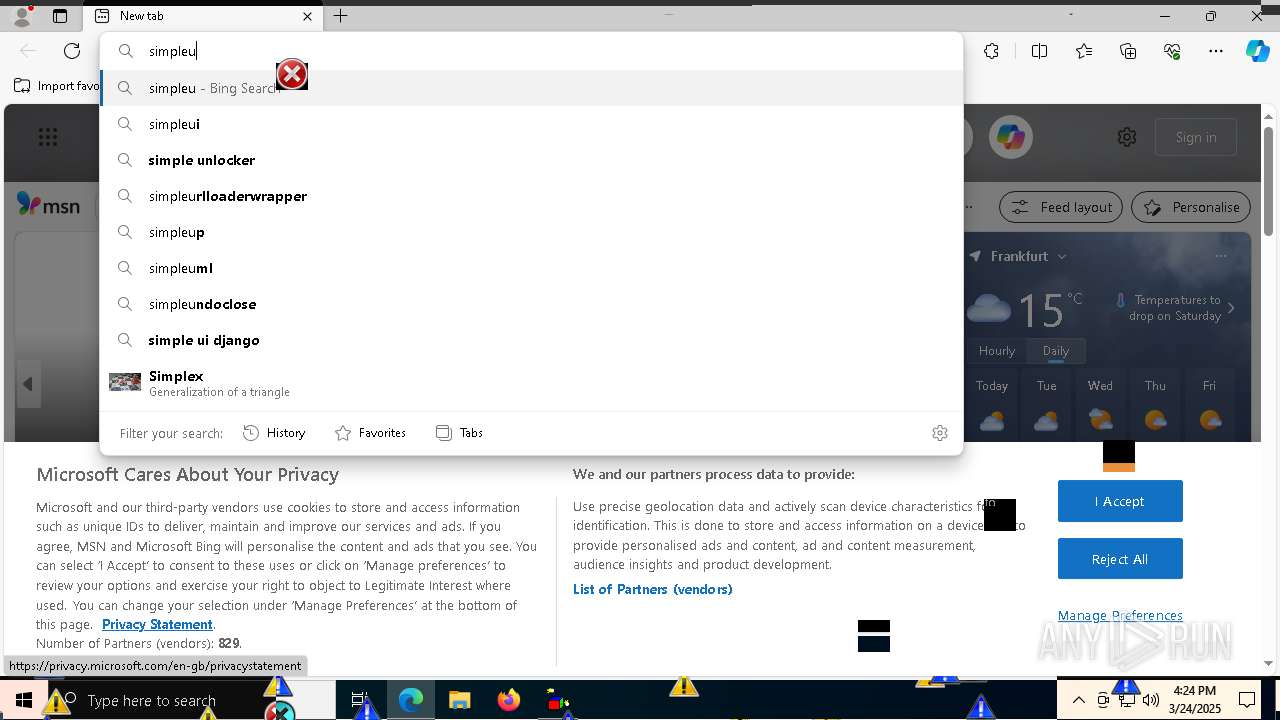The image size is (1280, 720).
Task: Open the taskbar clock and date
Action: (1195, 700)
